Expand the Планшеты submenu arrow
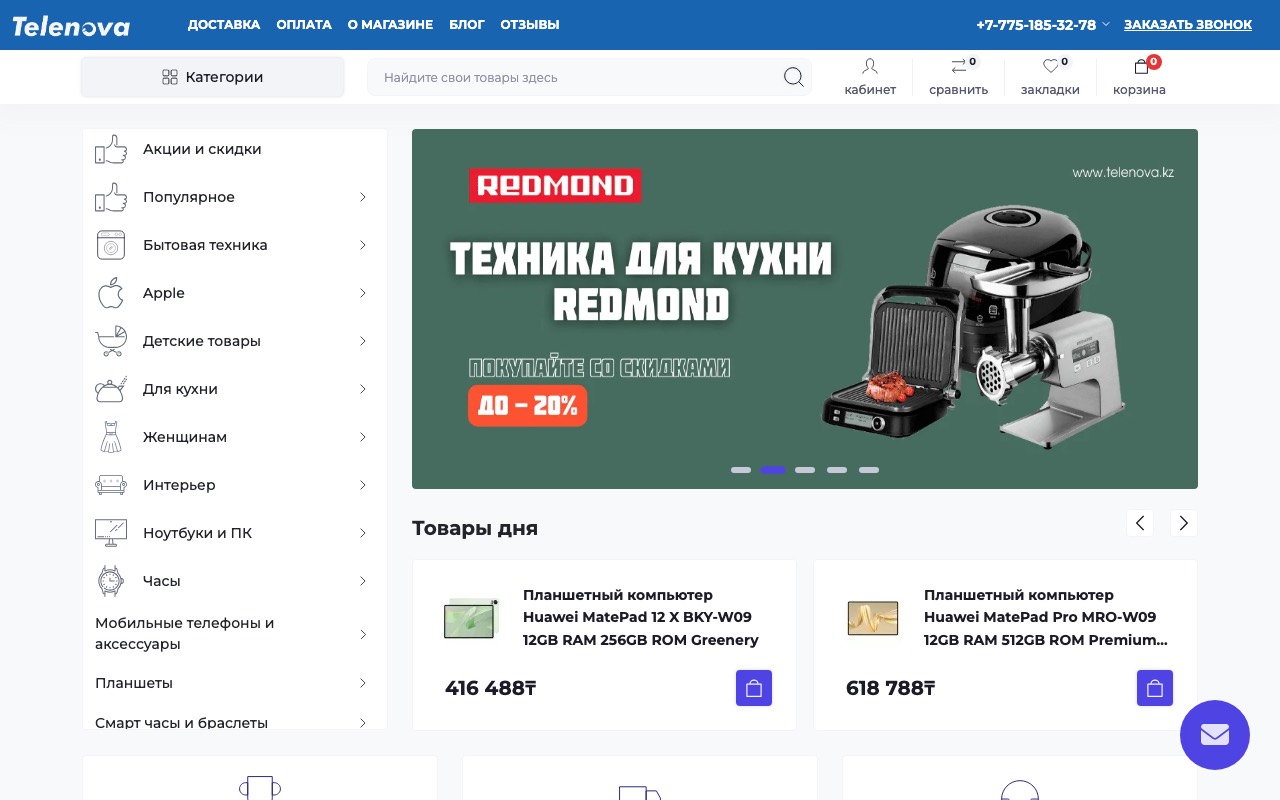The height and width of the screenshot is (800, 1280). tap(363, 683)
